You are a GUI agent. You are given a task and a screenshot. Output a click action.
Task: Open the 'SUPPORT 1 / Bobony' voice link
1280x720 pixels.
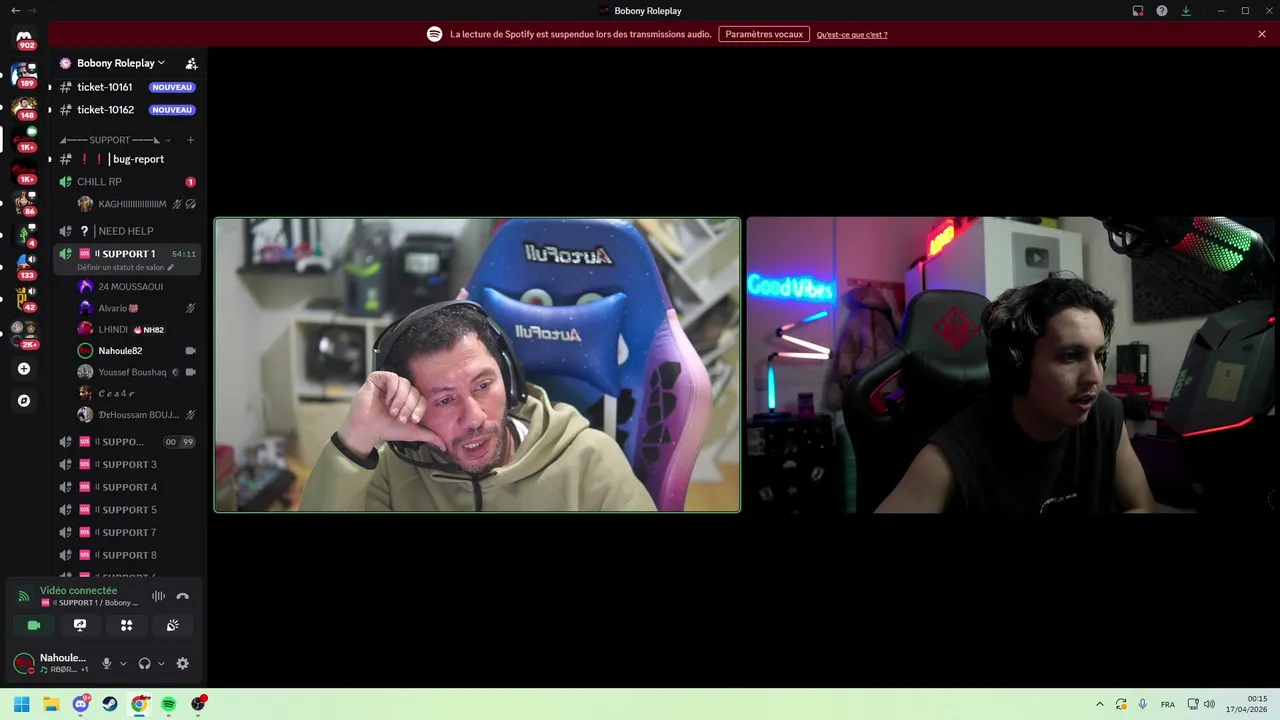tap(90, 603)
